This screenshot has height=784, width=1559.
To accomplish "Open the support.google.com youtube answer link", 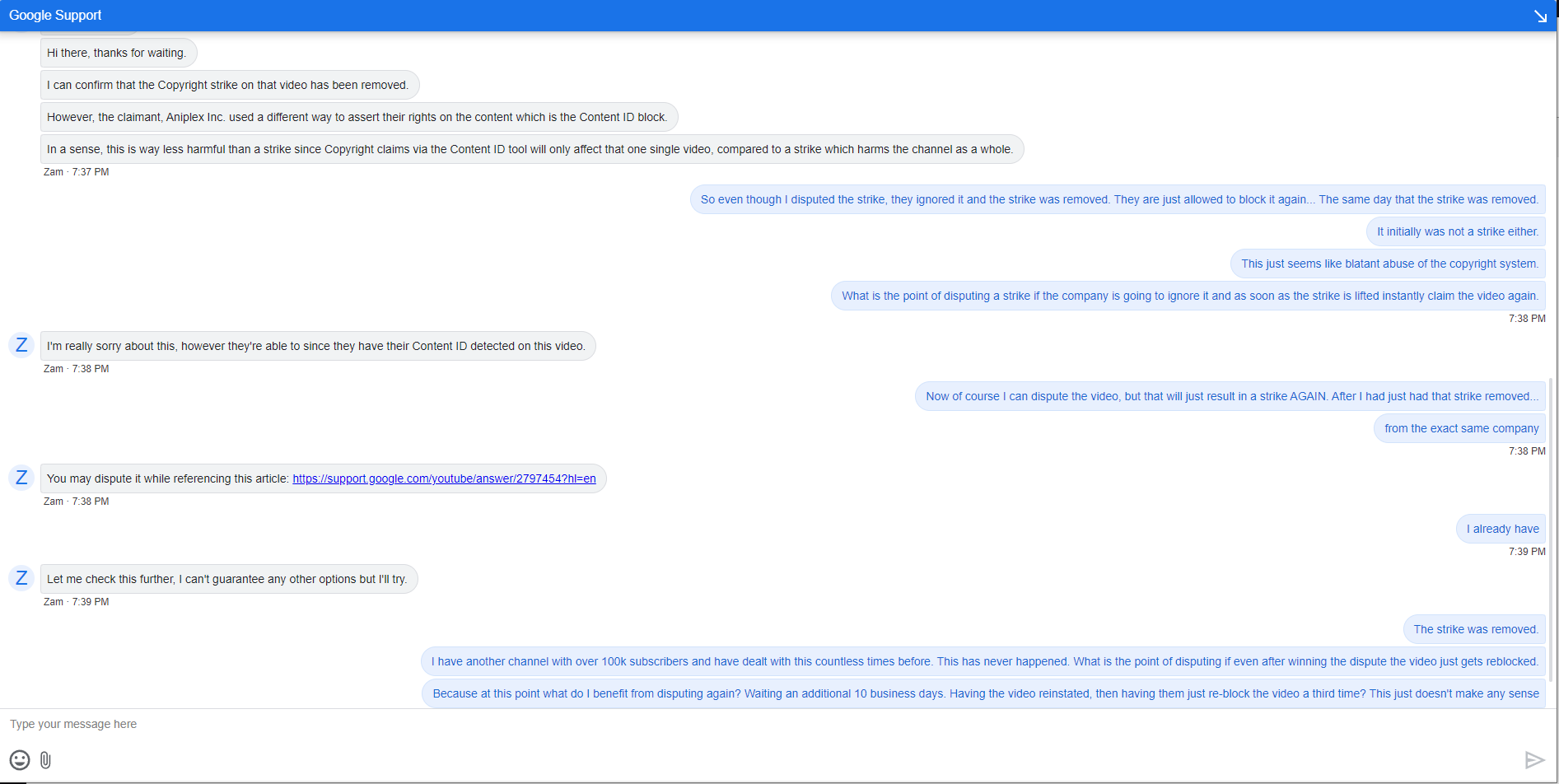I will point(444,478).
